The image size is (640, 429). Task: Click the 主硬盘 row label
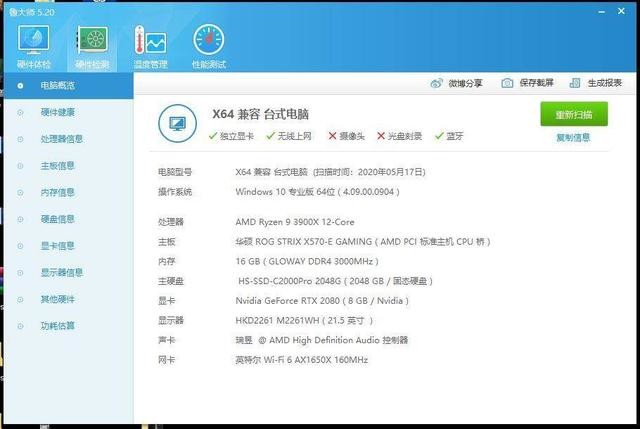tap(171, 281)
